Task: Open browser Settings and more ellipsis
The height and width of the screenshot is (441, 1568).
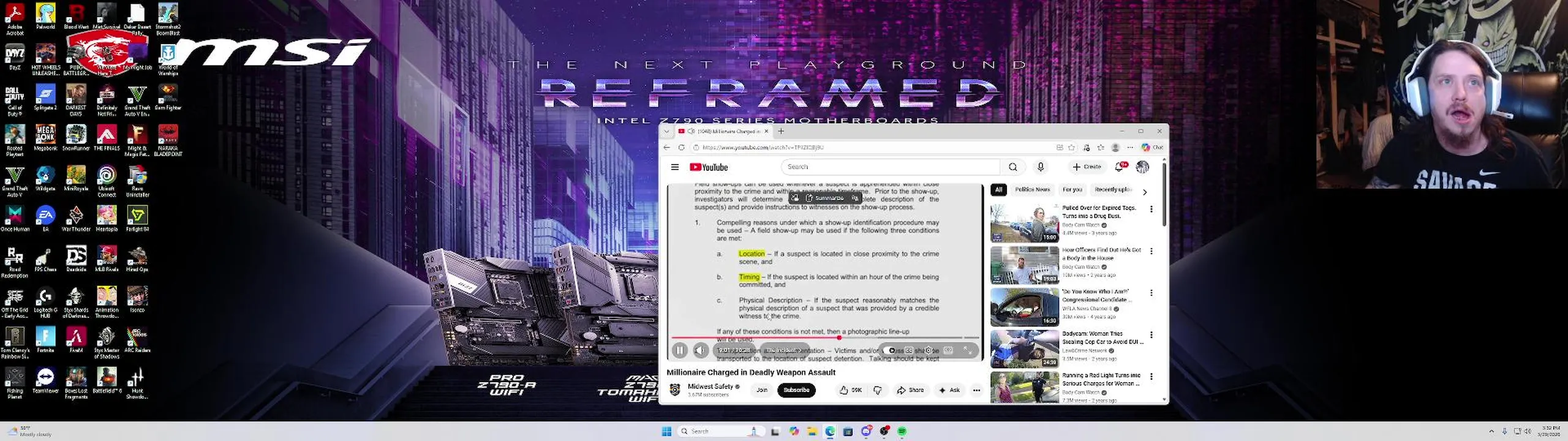Action: (x=1130, y=148)
